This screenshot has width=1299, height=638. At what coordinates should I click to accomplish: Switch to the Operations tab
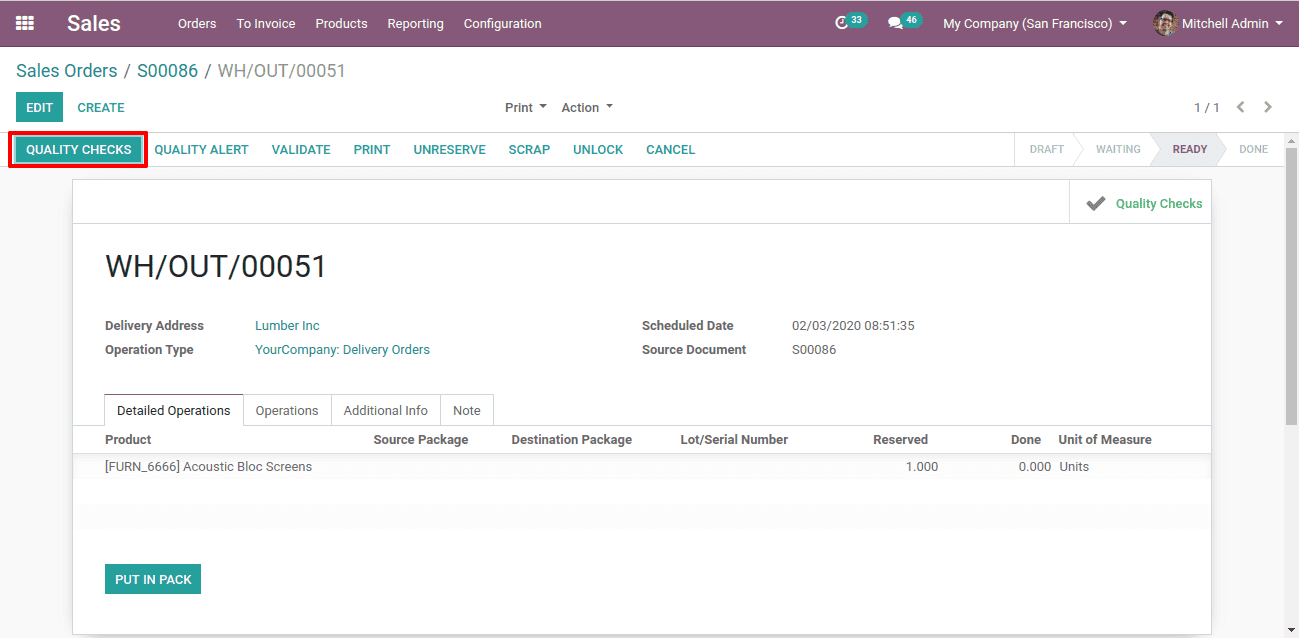coord(287,410)
